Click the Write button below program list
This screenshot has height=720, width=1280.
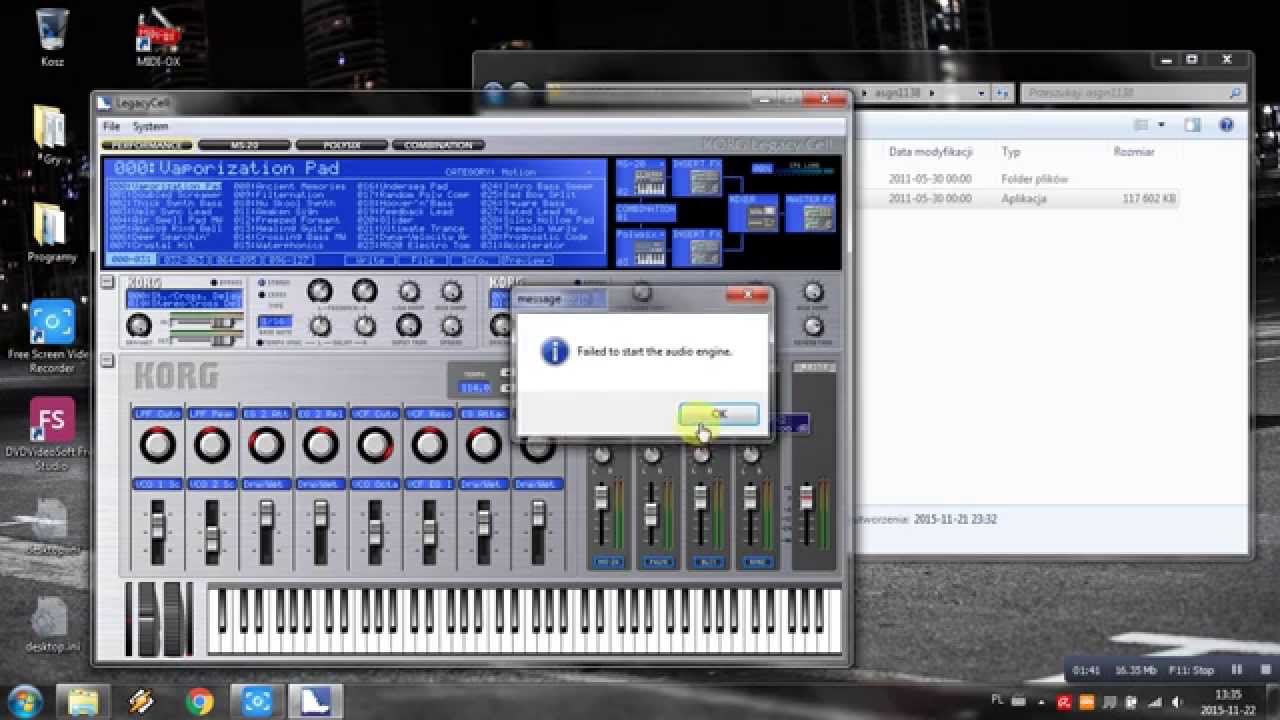click(x=371, y=260)
